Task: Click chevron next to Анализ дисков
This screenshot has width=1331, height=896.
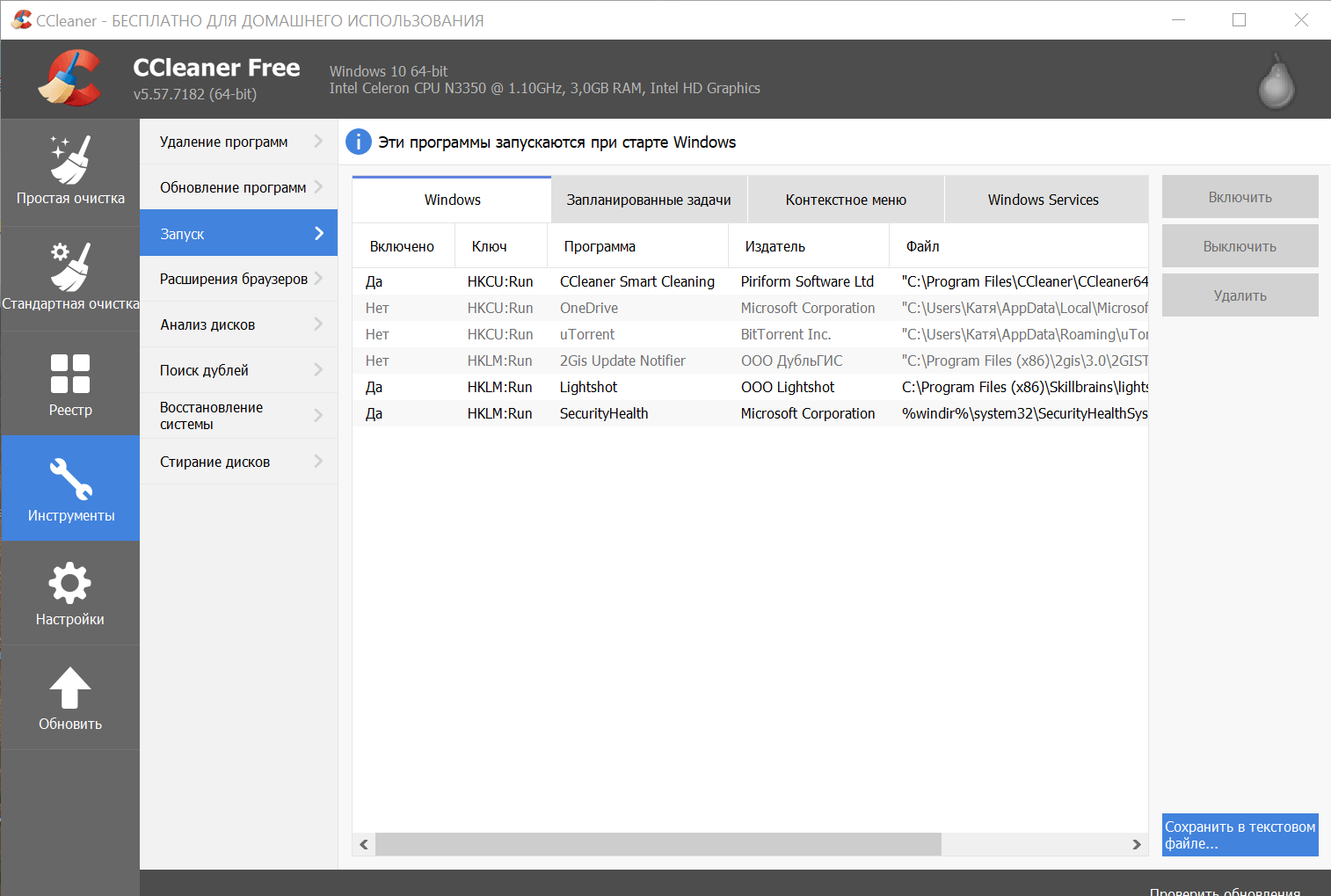Action: (318, 324)
